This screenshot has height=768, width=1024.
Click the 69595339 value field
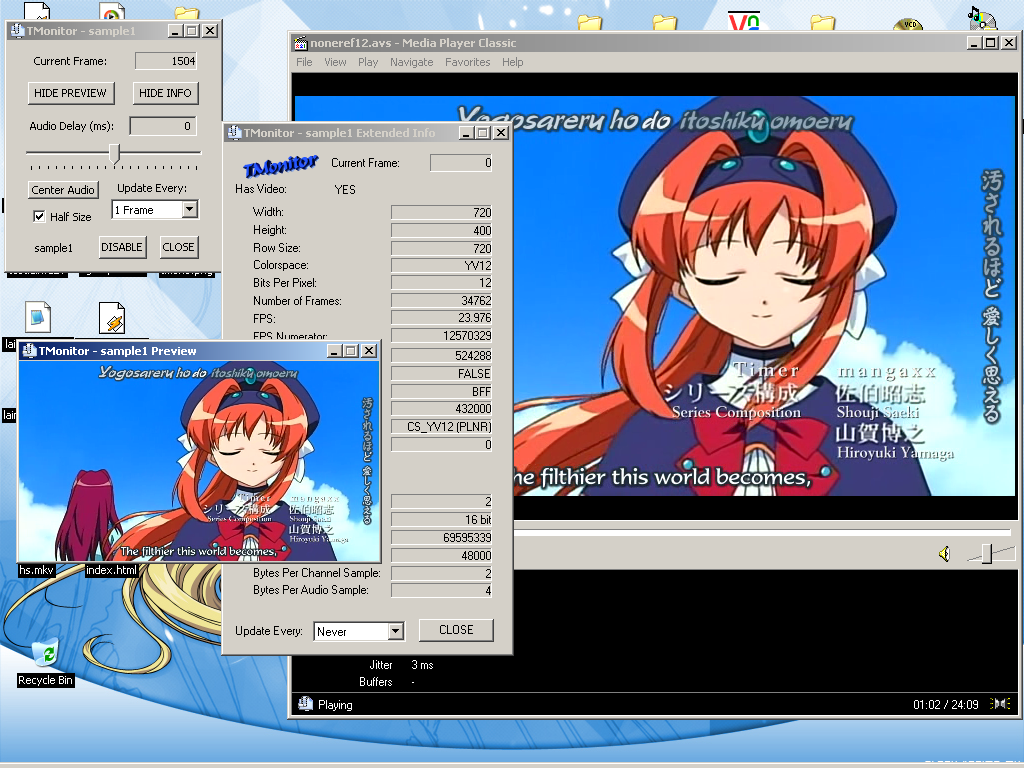click(441, 537)
